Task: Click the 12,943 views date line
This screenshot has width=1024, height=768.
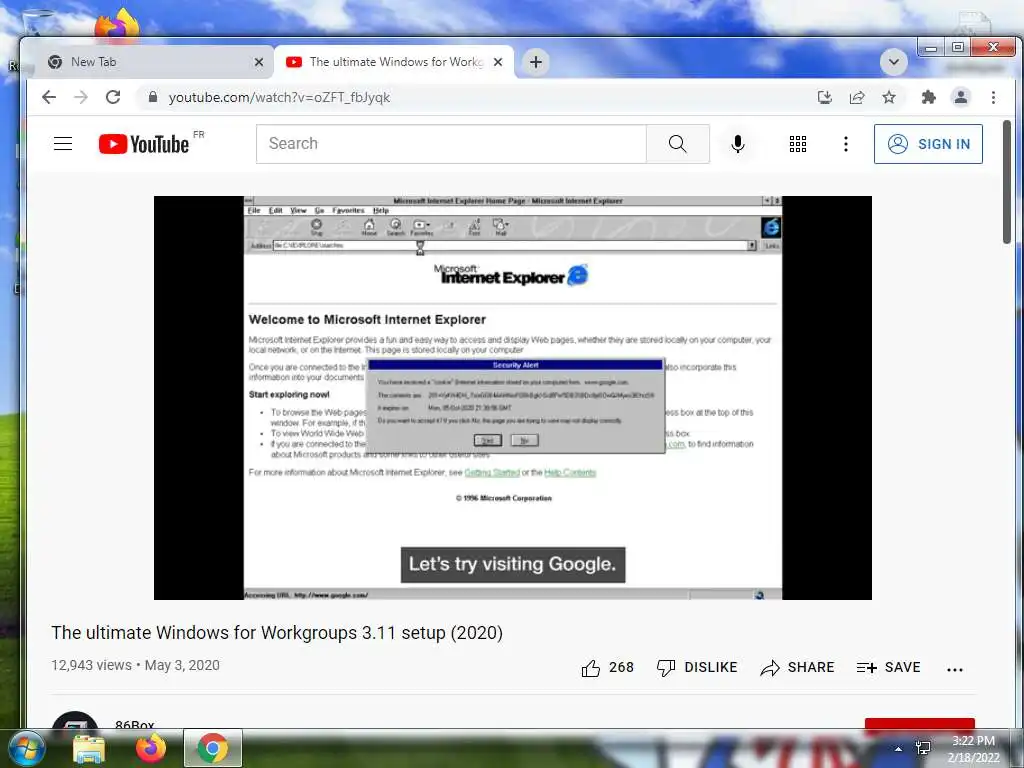Action: click(x=135, y=665)
